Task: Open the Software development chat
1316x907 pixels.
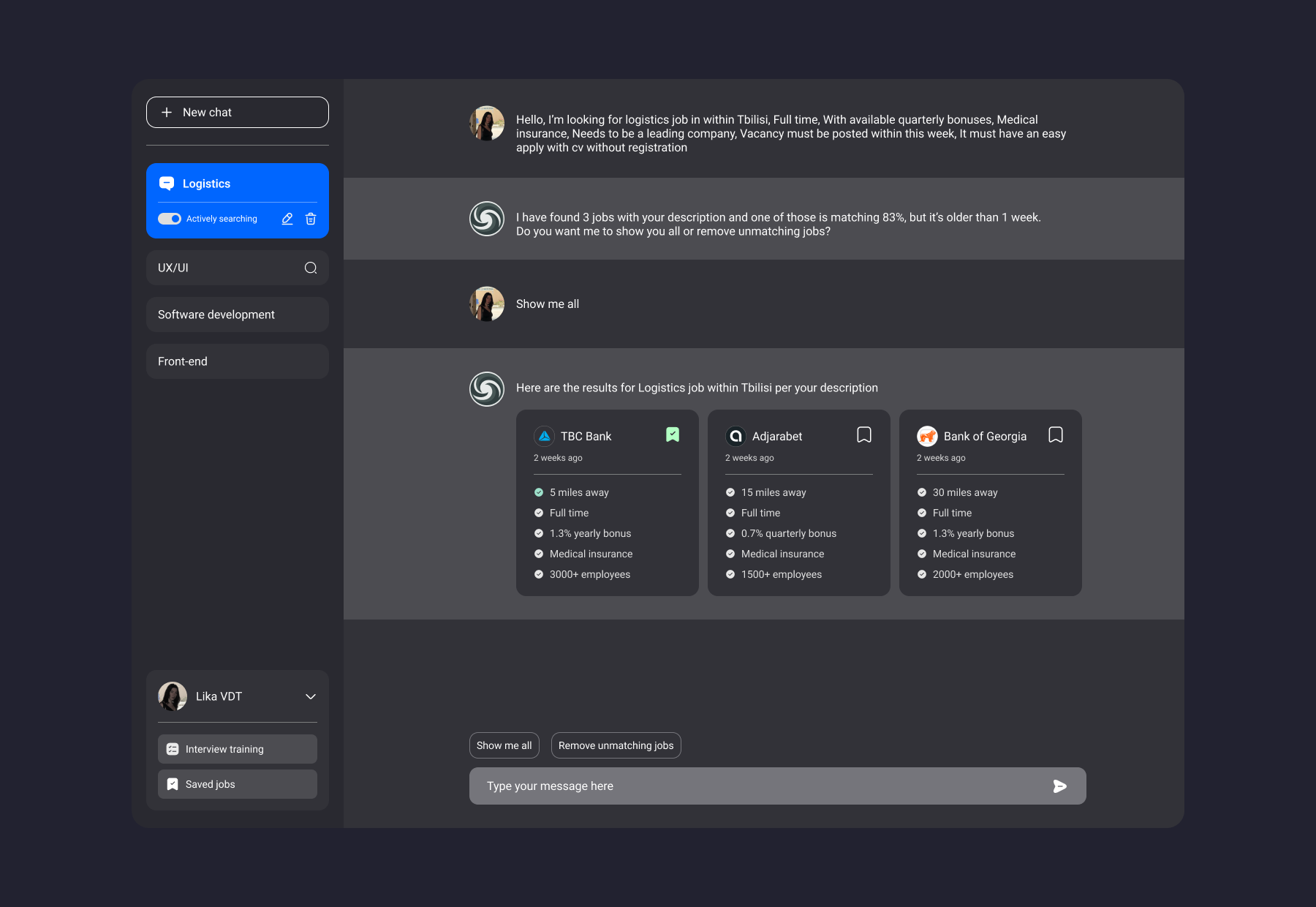Action: pos(238,315)
